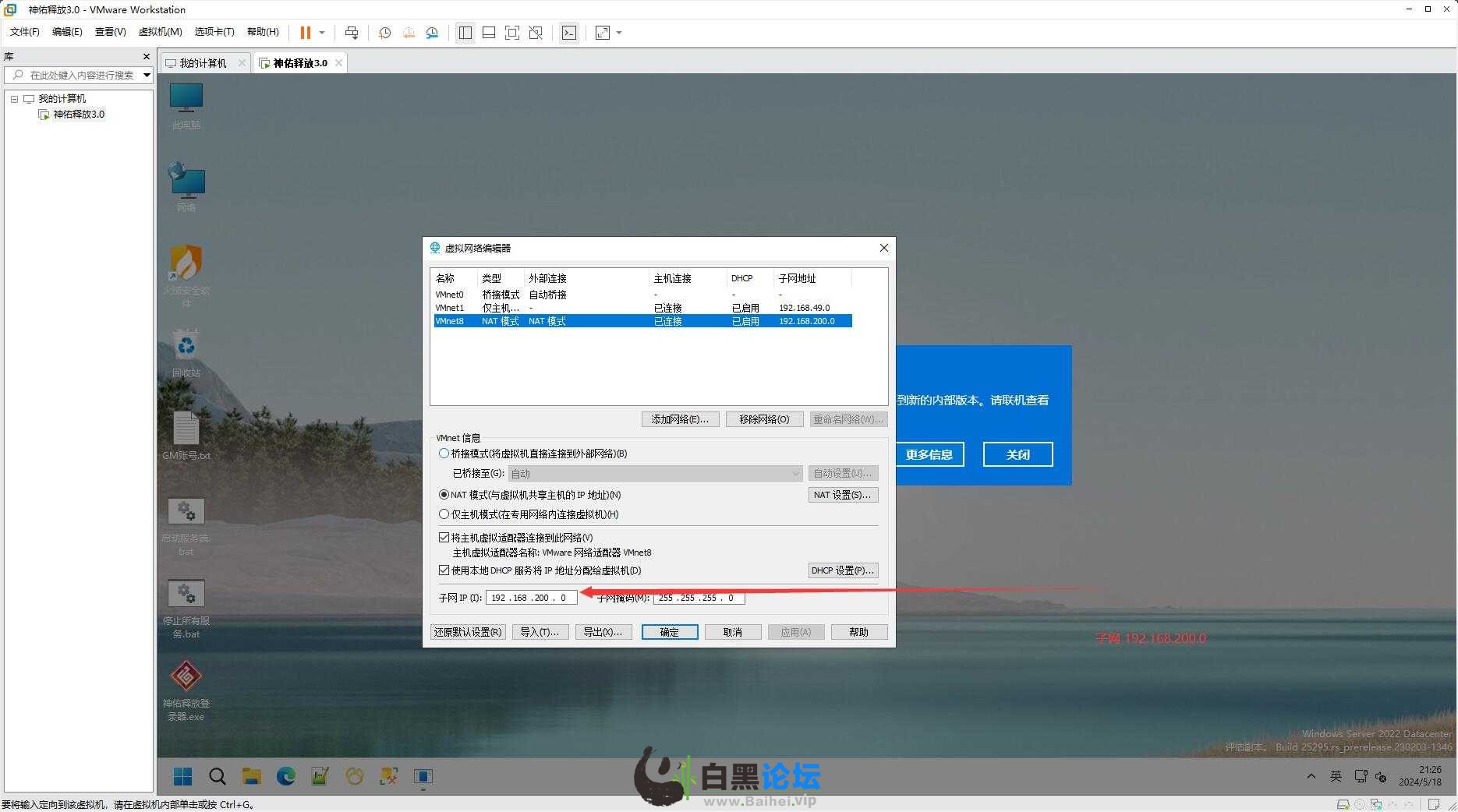Open the 选项卡(T) menu
The image size is (1458, 812).
click(214, 32)
